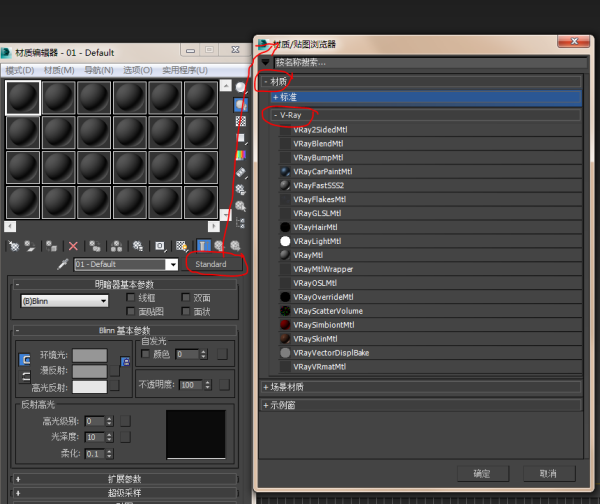Click the 漫反射 color swatch
This screenshot has height=504, width=600.
point(90,371)
